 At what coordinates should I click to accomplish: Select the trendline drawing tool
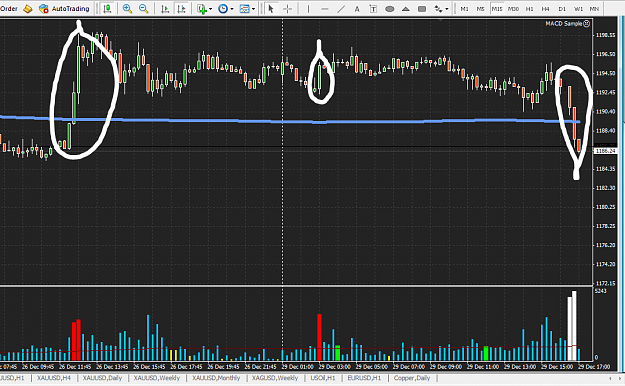(x=341, y=8)
